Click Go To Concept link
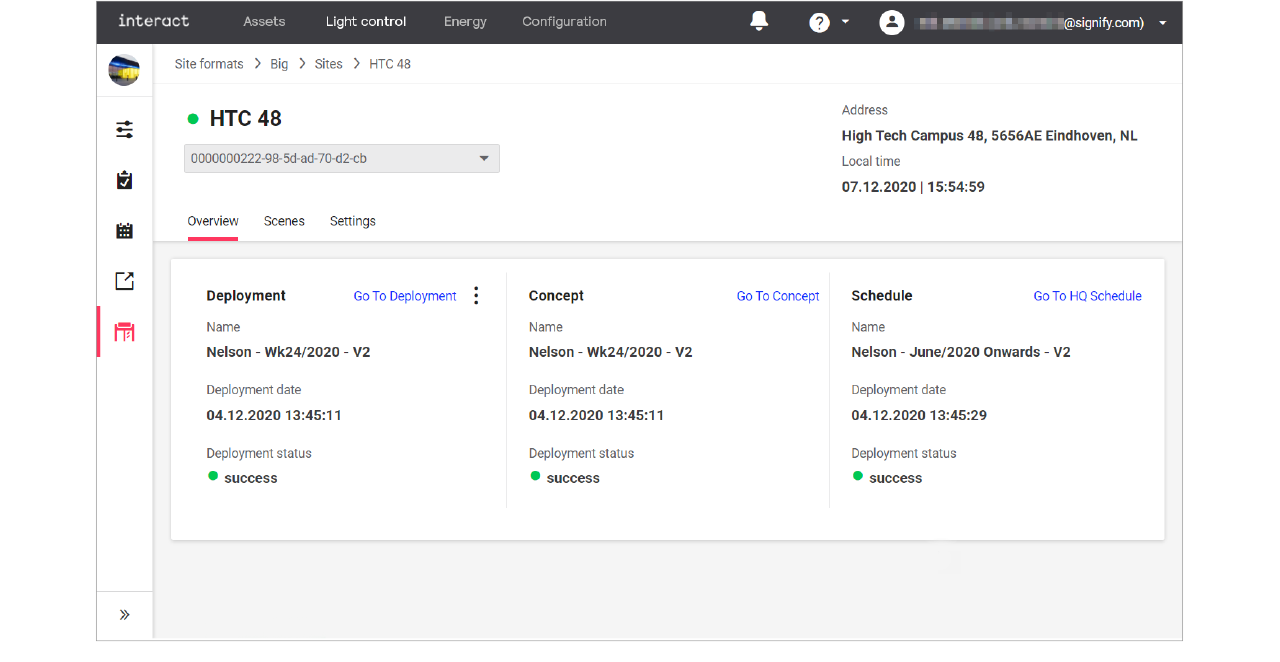The width and height of the screenshot is (1280, 662). 778,295
